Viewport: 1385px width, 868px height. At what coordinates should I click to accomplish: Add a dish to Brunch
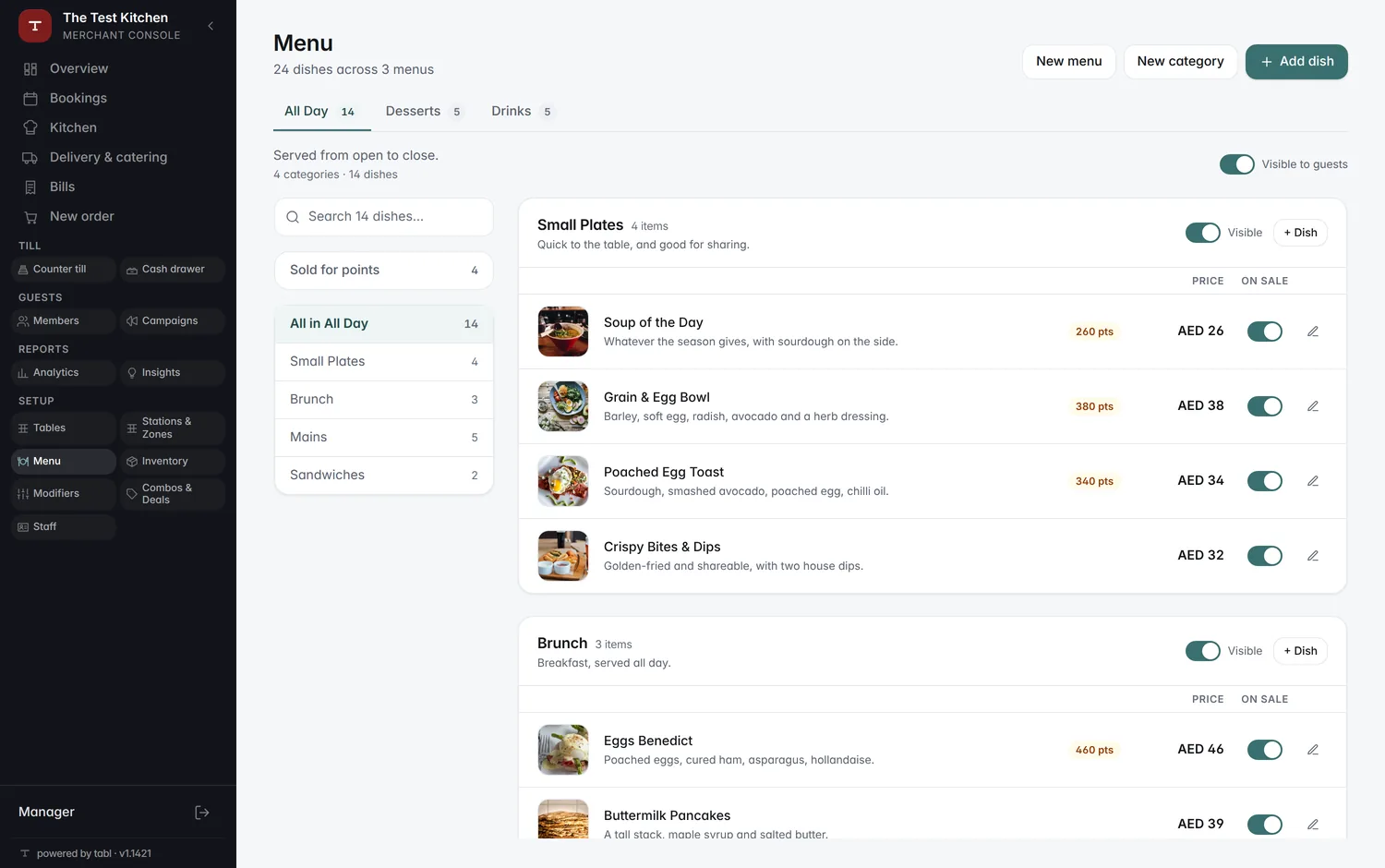[1300, 651]
